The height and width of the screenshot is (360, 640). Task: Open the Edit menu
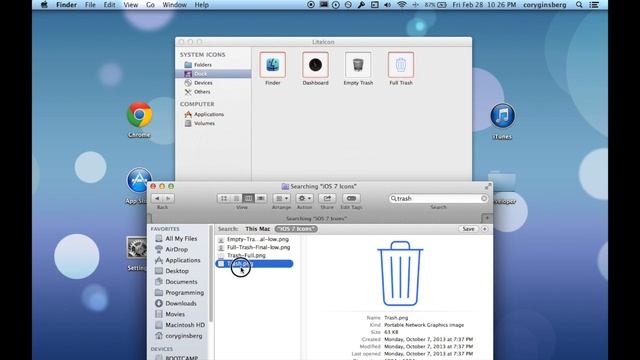click(x=109, y=5)
